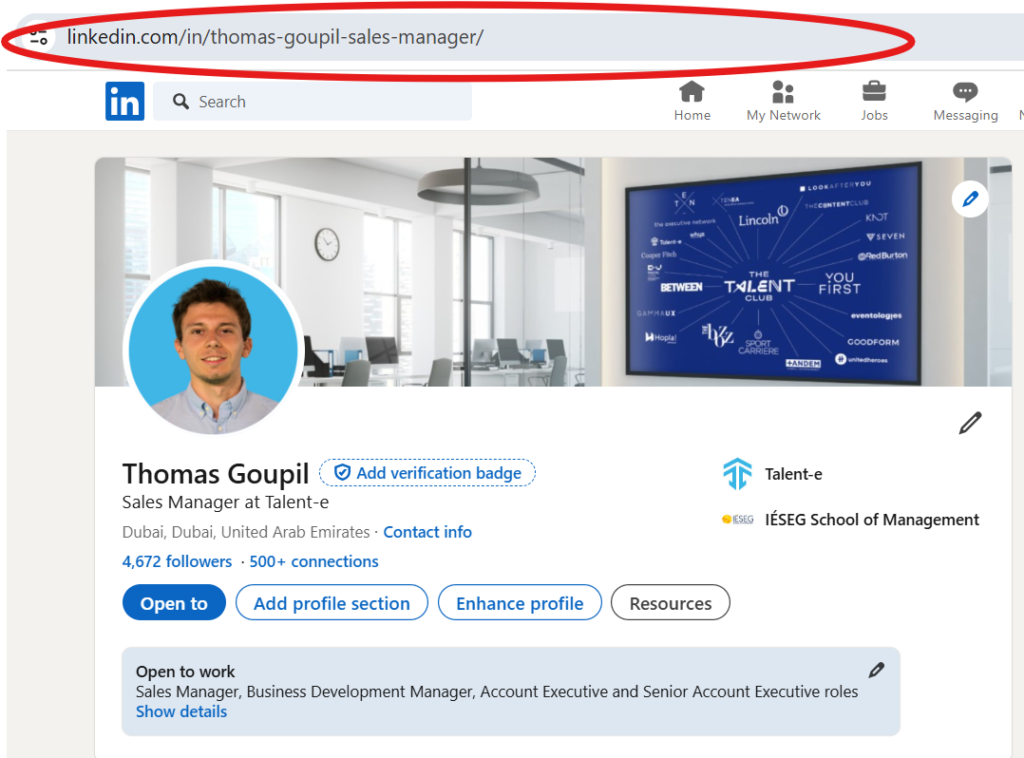View the 500+ connections link
The height and width of the screenshot is (758, 1024).
[313, 561]
